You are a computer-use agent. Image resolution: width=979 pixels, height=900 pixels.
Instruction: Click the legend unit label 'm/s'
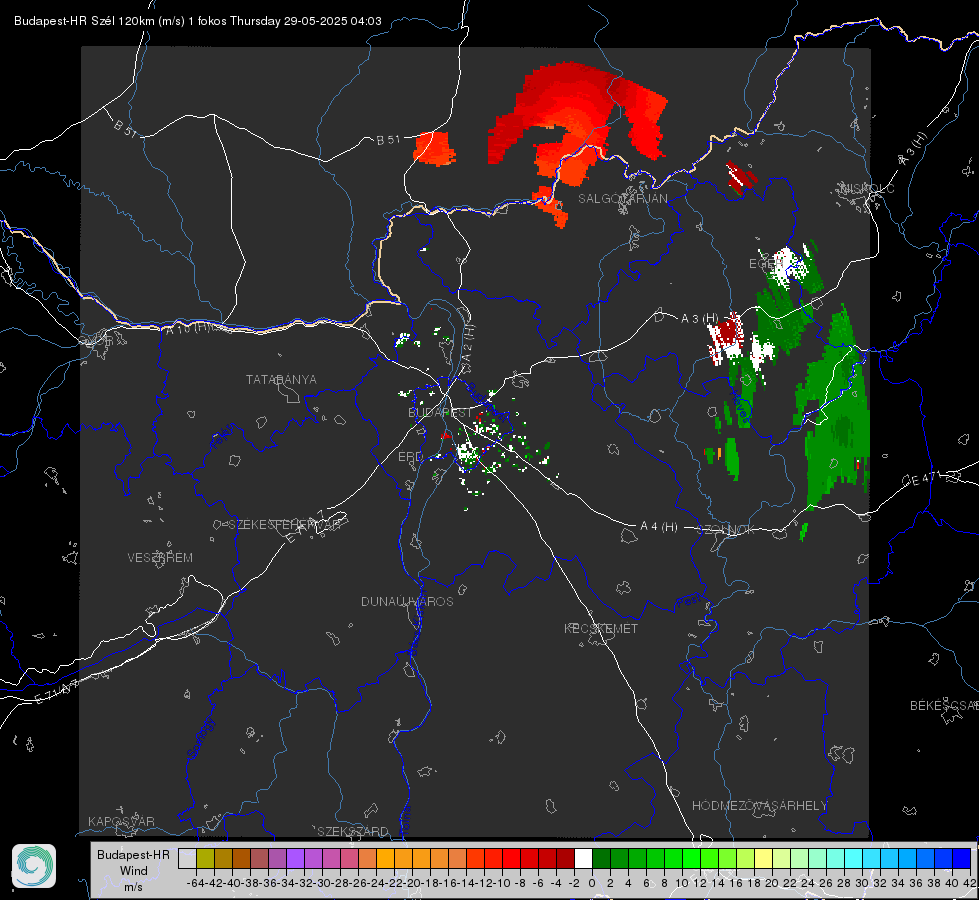click(134, 887)
